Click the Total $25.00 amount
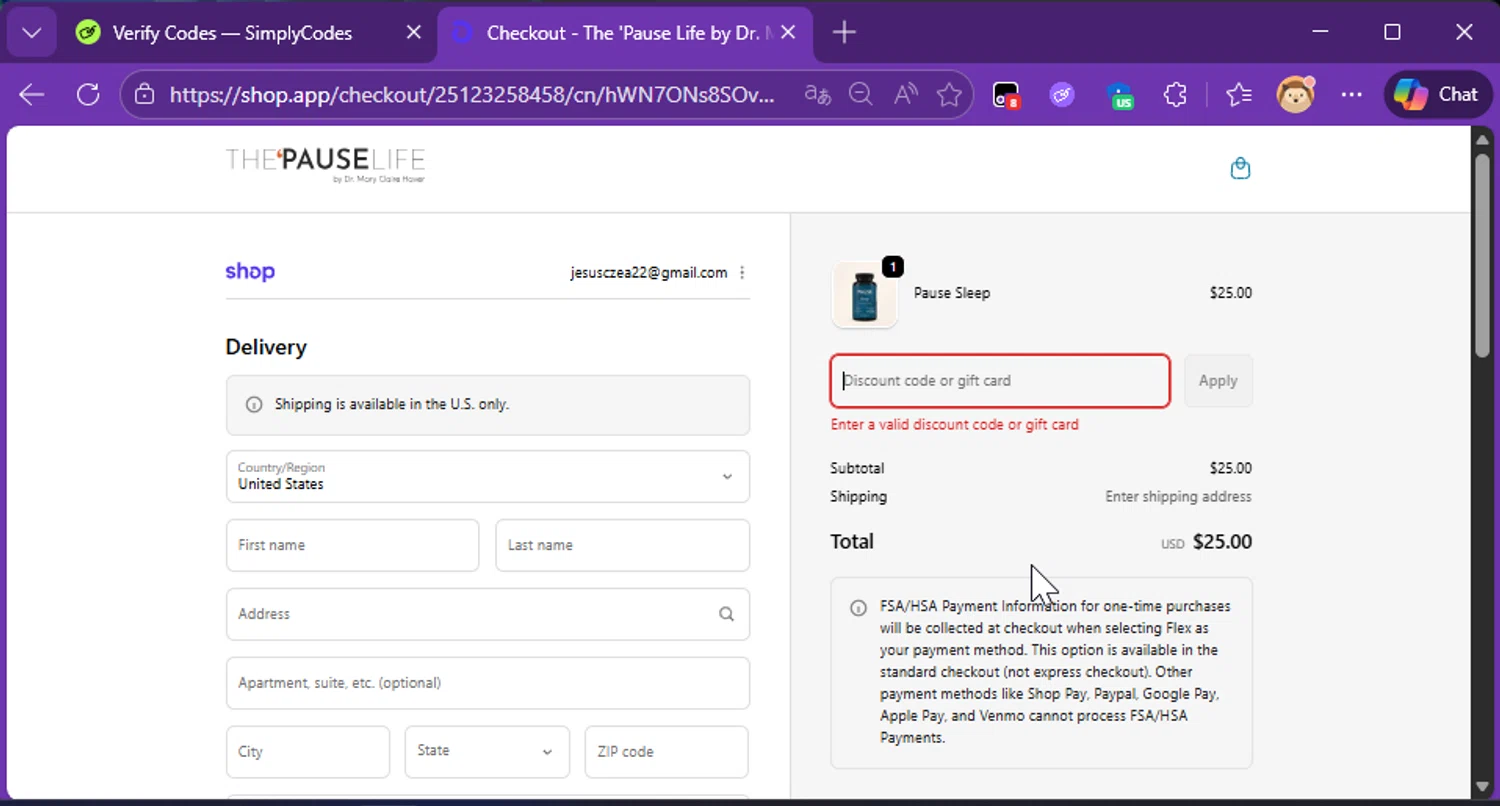 point(1222,542)
